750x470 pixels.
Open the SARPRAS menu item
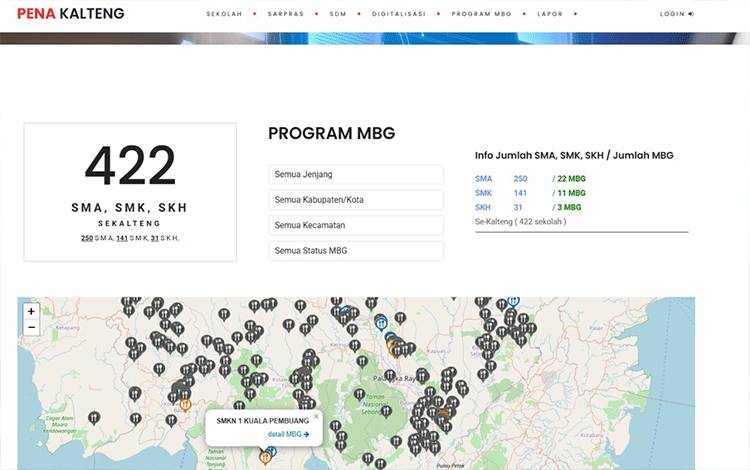[x=286, y=14]
